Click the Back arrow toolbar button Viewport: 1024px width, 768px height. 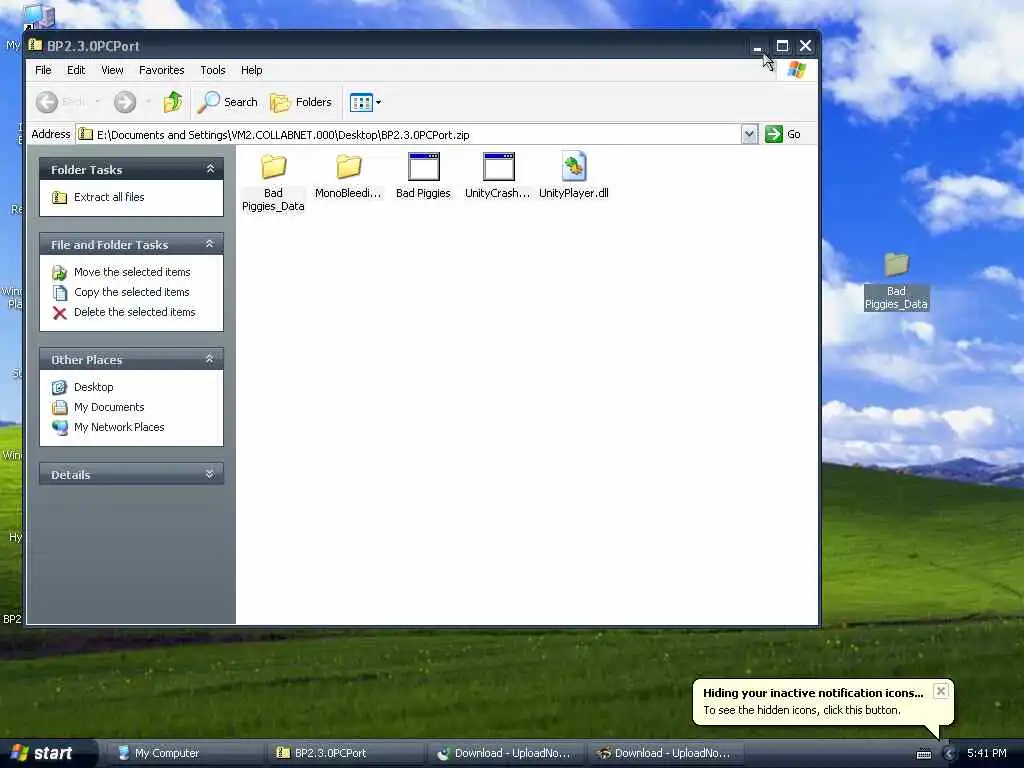[47, 102]
